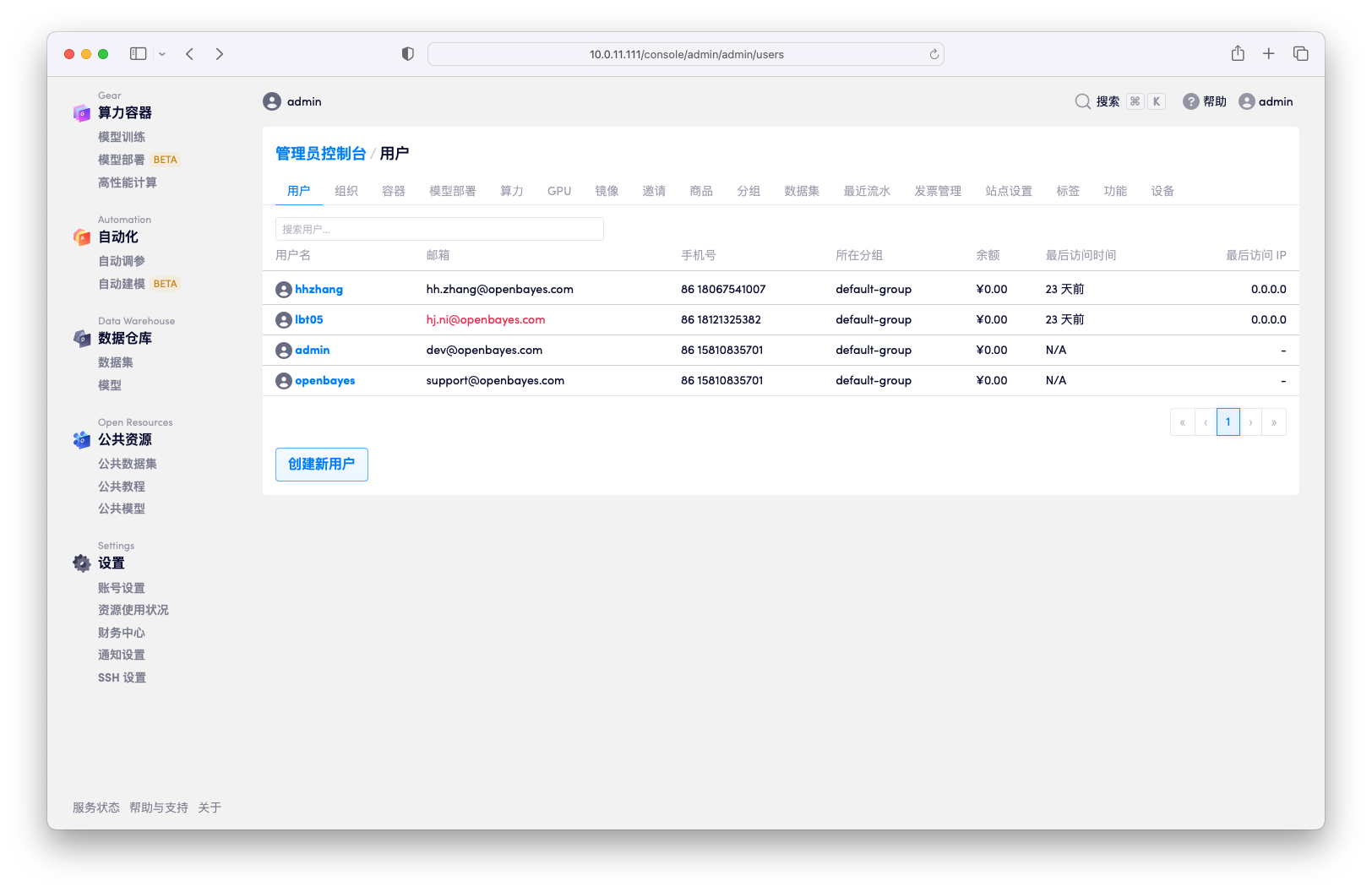
Task: Open the 算力容器 section via its cube icon
Action: click(x=81, y=112)
